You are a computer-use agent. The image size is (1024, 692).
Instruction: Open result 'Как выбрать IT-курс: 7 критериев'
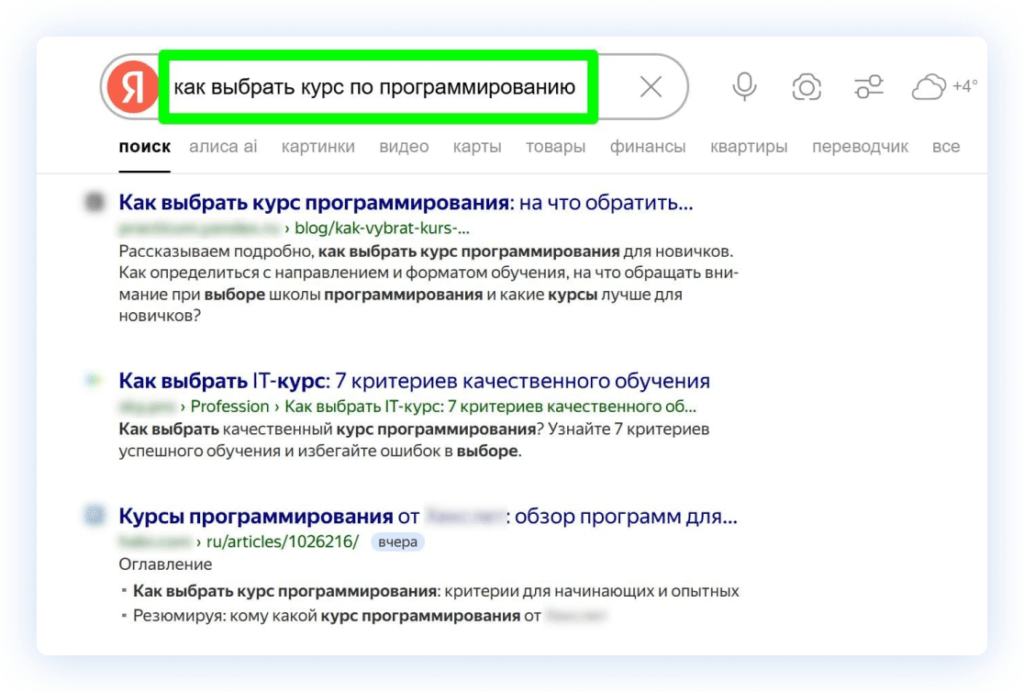(x=414, y=381)
